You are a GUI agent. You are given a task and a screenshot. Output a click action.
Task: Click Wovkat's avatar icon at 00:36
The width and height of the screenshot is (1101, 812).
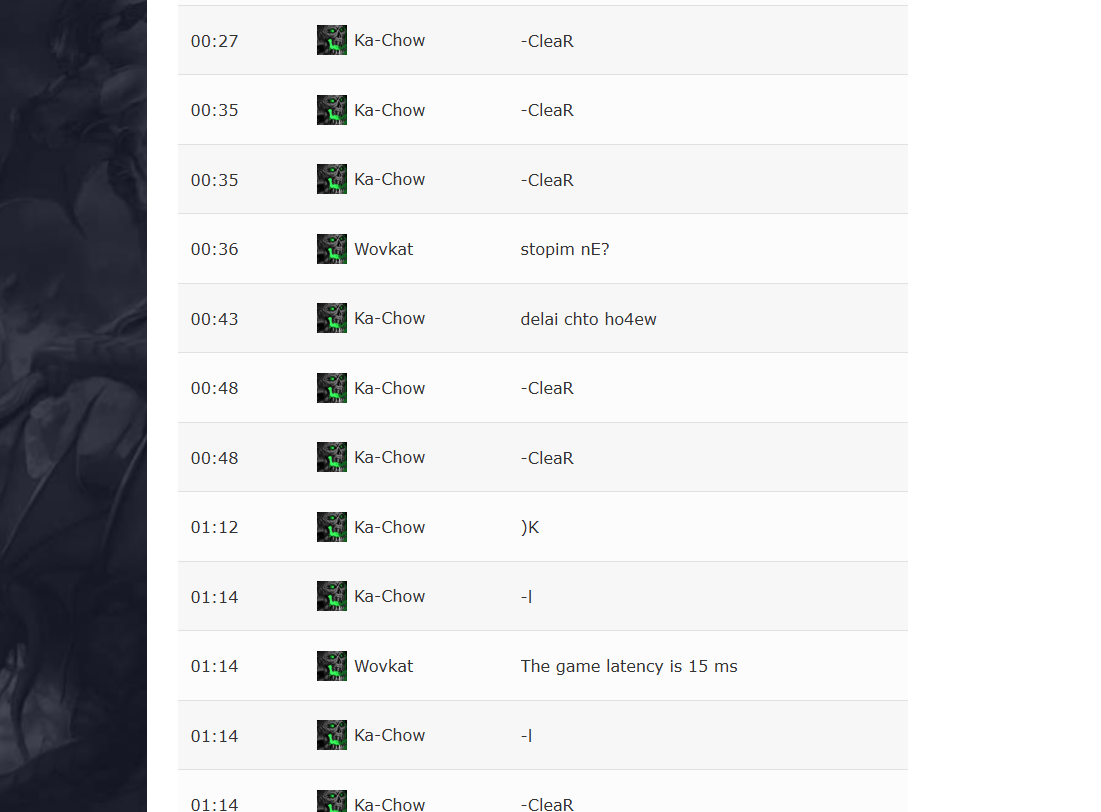coord(331,249)
